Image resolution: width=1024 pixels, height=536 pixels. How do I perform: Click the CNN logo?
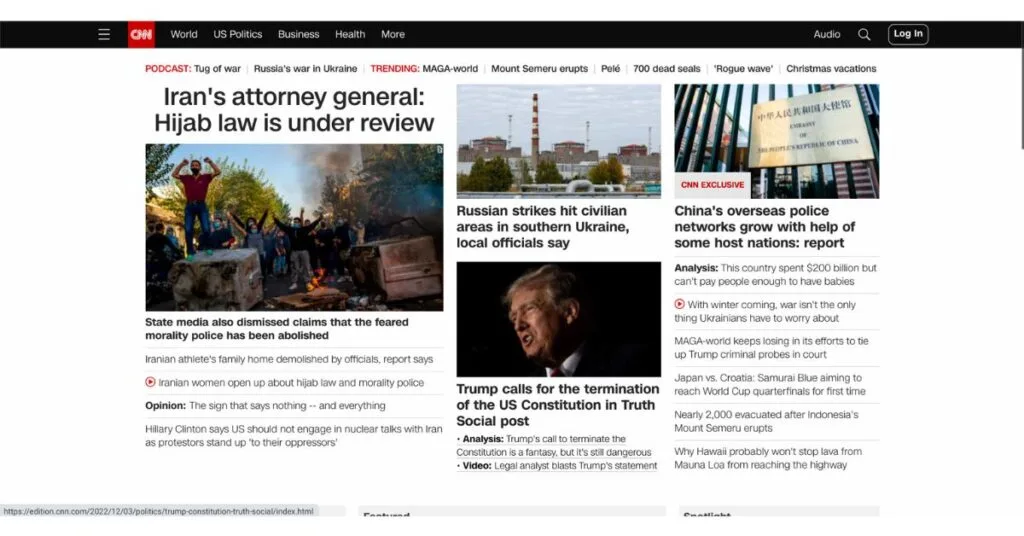click(141, 34)
